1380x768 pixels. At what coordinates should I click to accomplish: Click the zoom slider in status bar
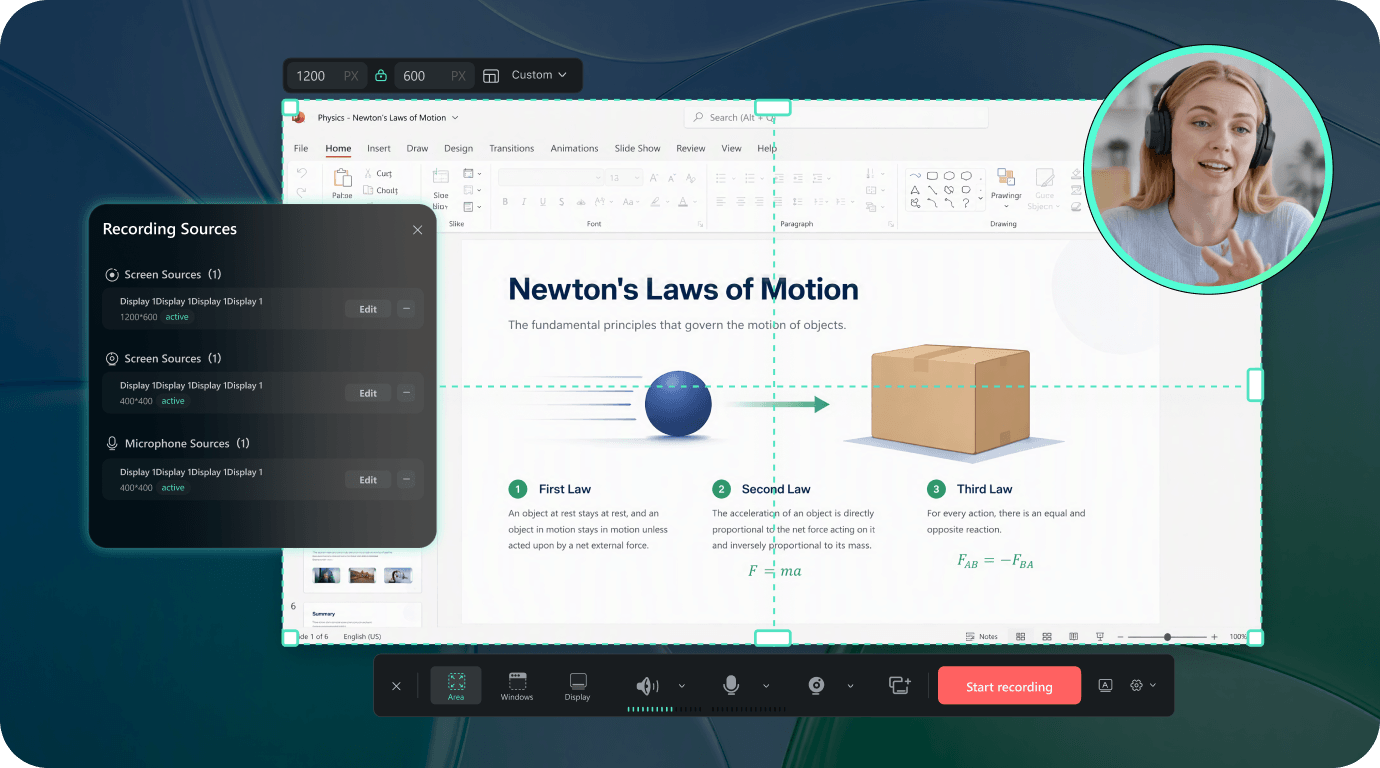click(1166, 636)
